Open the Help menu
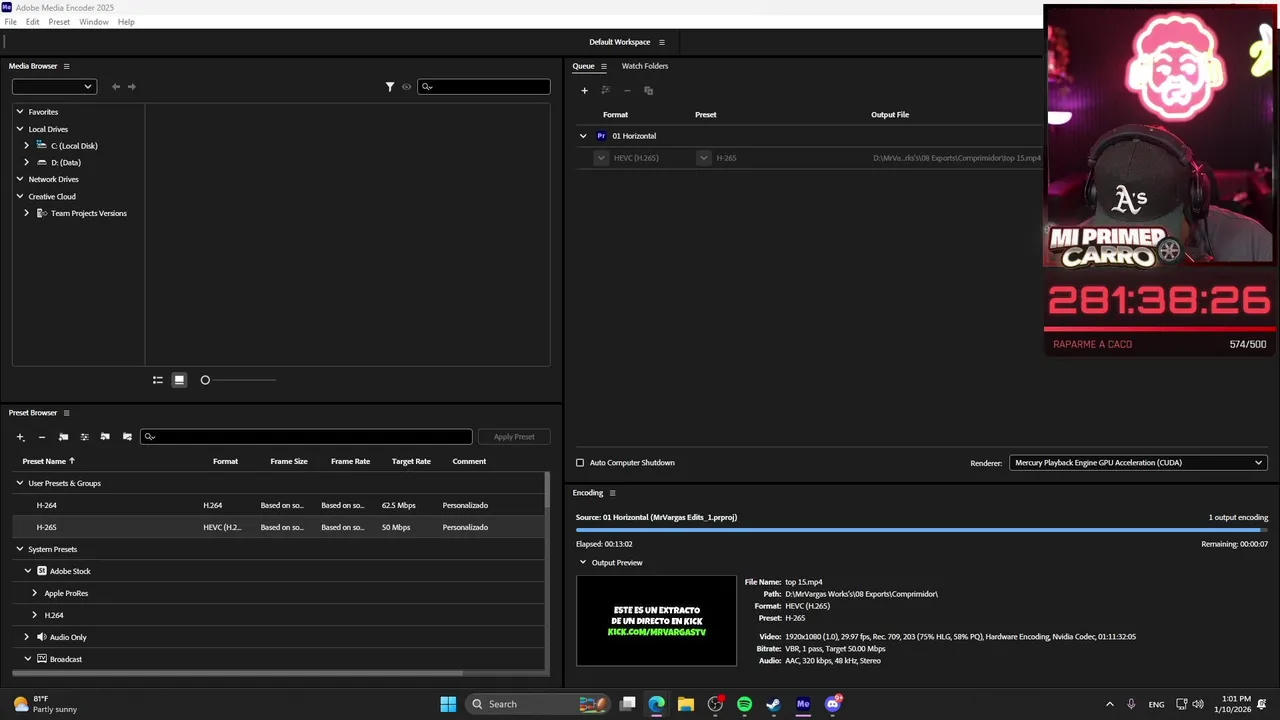1280x720 pixels. [x=126, y=22]
